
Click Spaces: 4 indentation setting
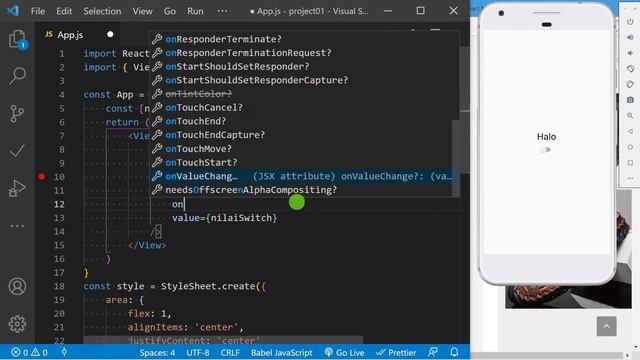pyautogui.click(x=157, y=352)
